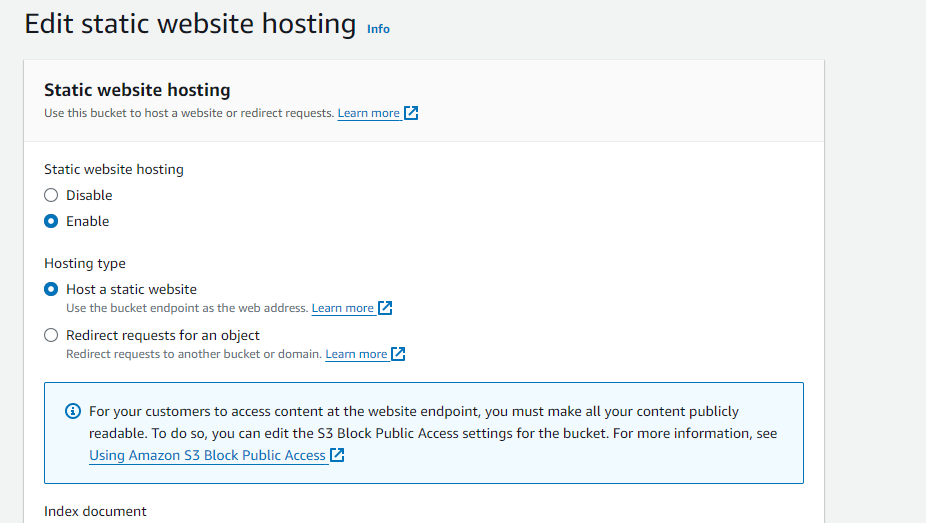Click the Static website hosting field label above Disable
Viewport: 926px width, 523px height.
pos(114,169)
